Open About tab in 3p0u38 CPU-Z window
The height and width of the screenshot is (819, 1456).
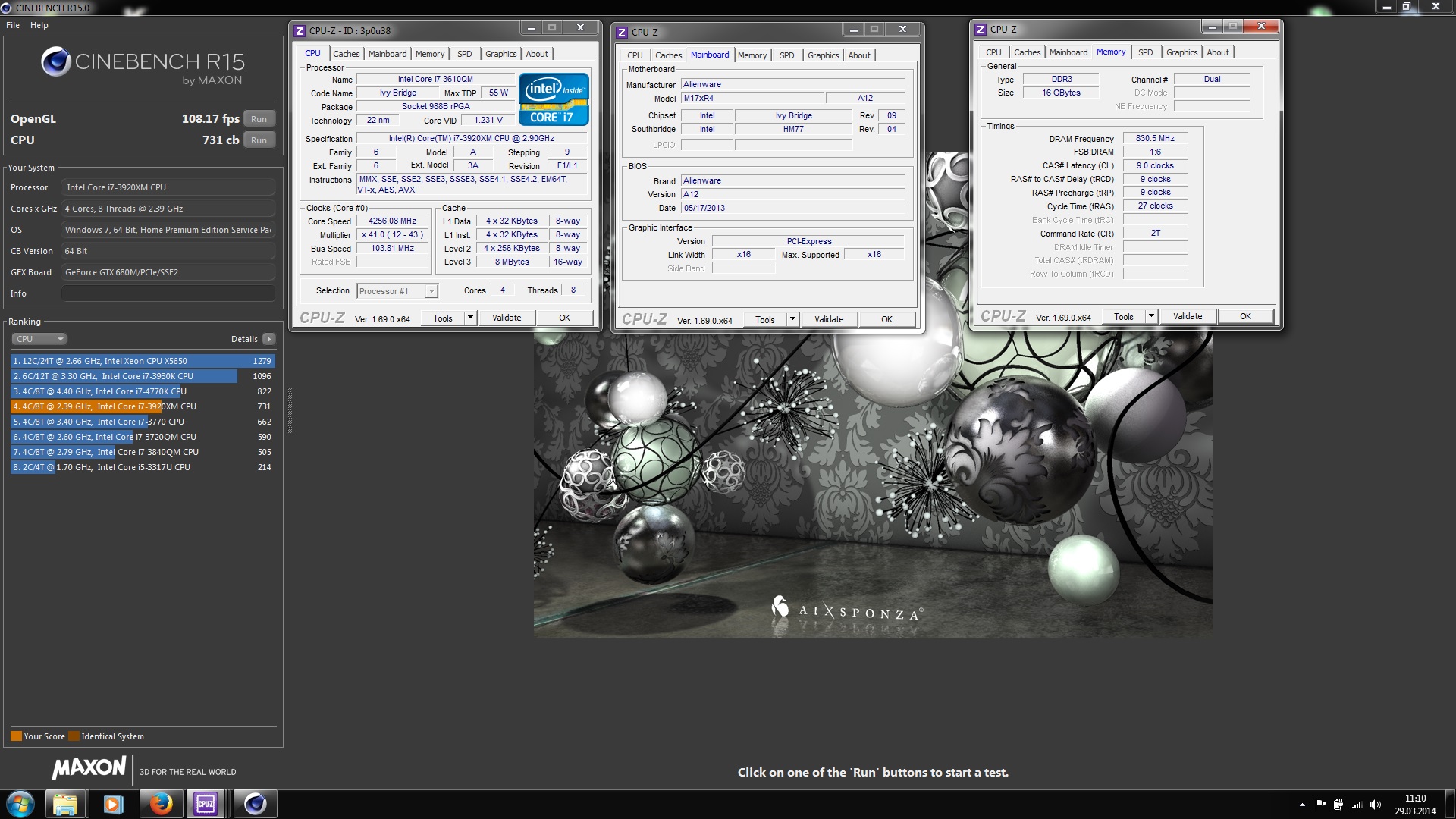click(x=537, y=54)
